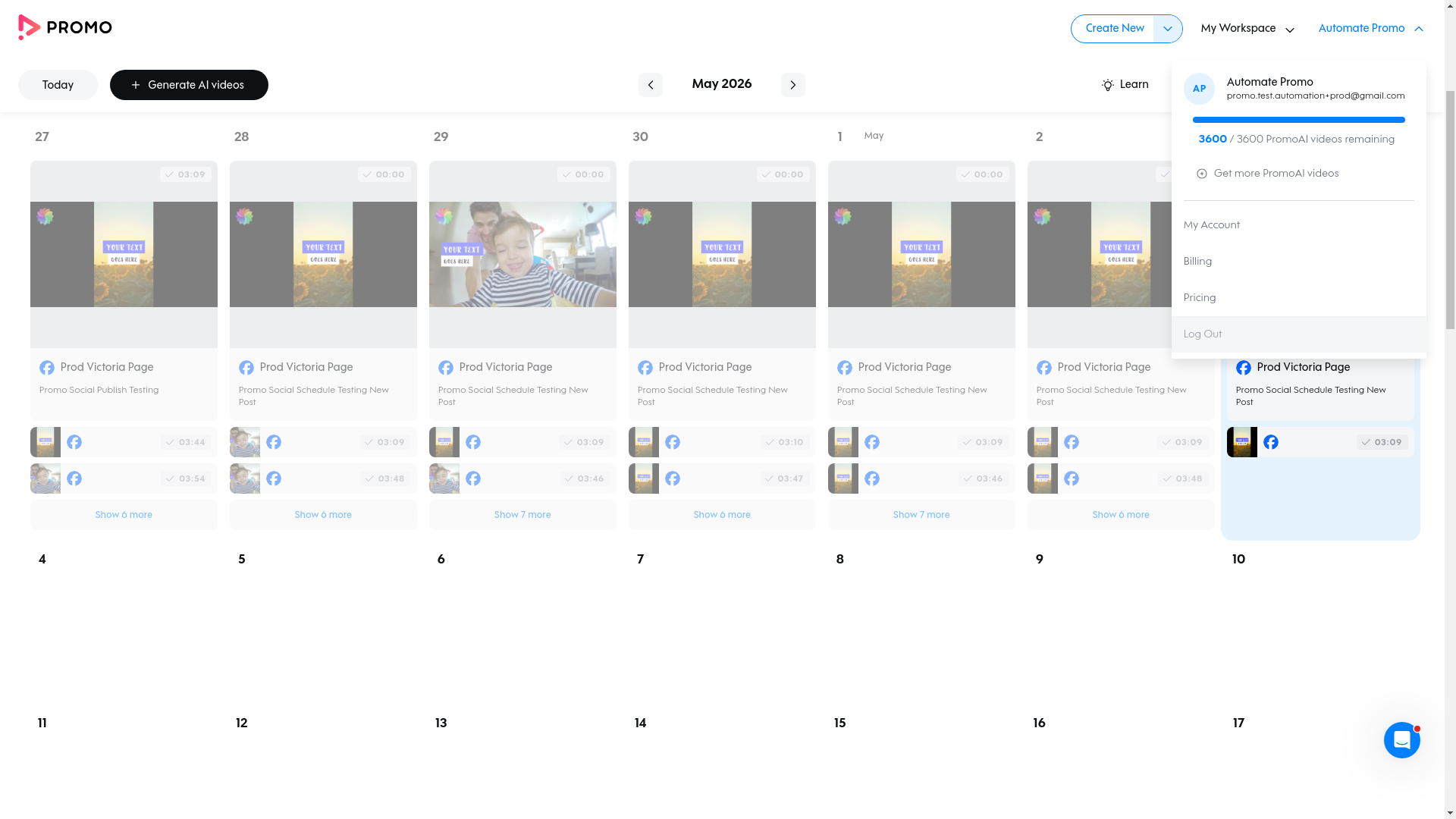Click Facebook icon beside Prod Victoria Page day 2

[1044, 368]
